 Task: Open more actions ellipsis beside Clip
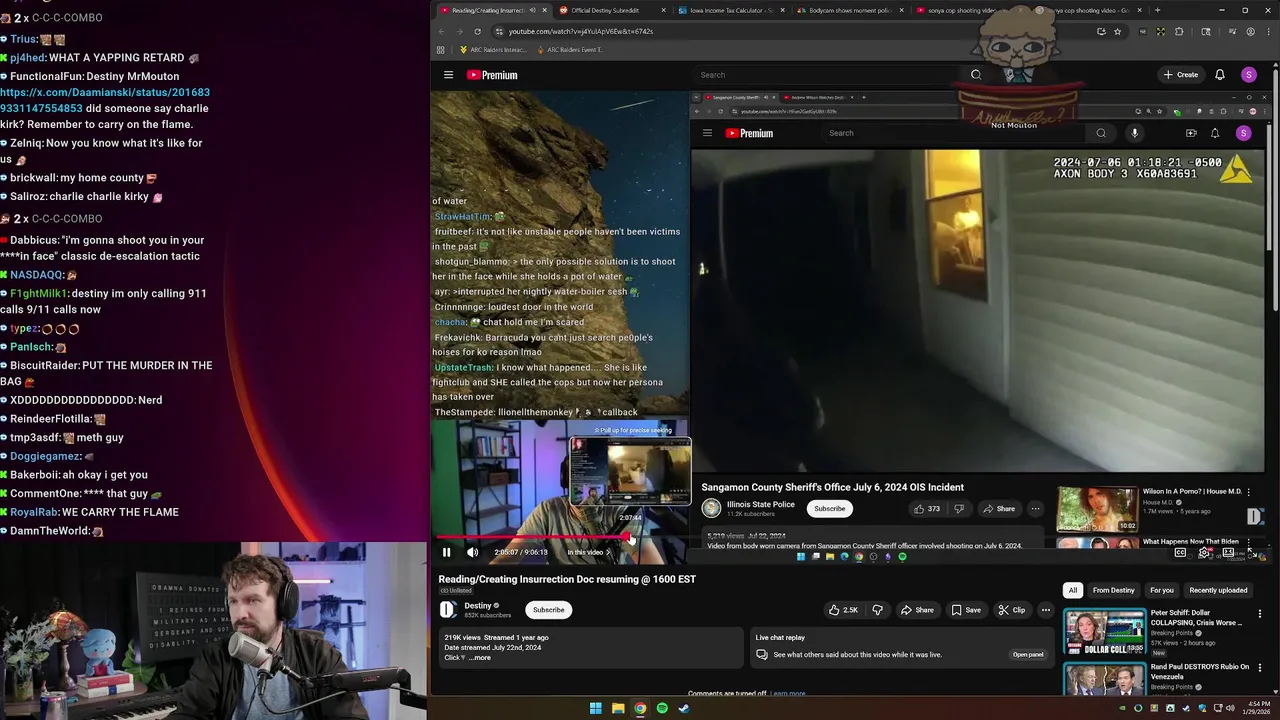(1046, 610)
